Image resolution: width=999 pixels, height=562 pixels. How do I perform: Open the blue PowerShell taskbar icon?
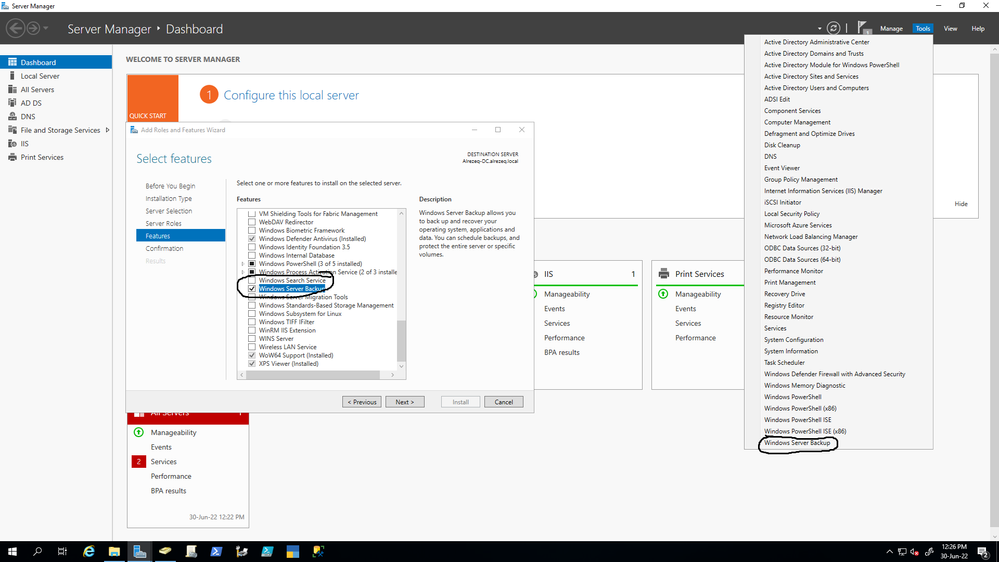pyautogui.click(x=216, y=551)
